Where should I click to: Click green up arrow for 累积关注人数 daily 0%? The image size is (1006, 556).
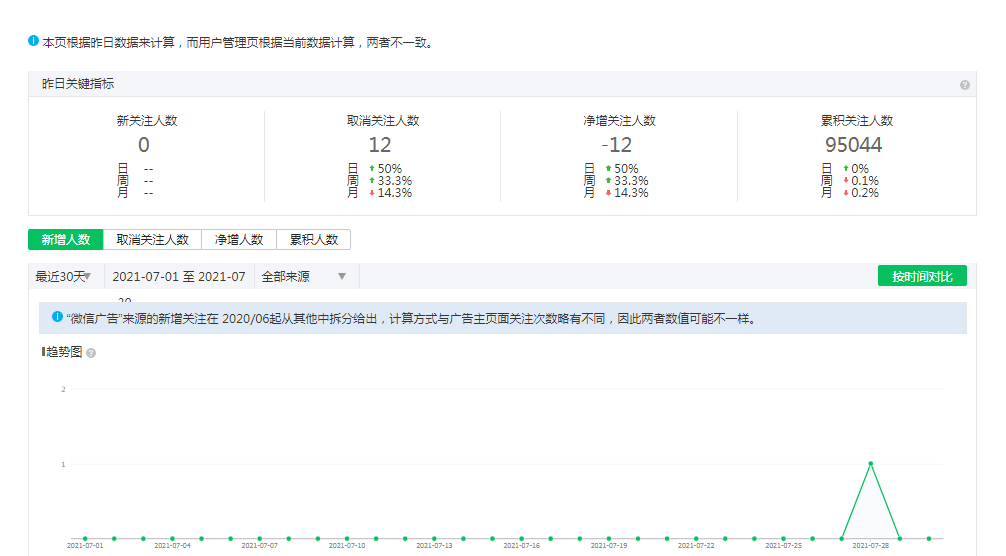tap(846, 169)
